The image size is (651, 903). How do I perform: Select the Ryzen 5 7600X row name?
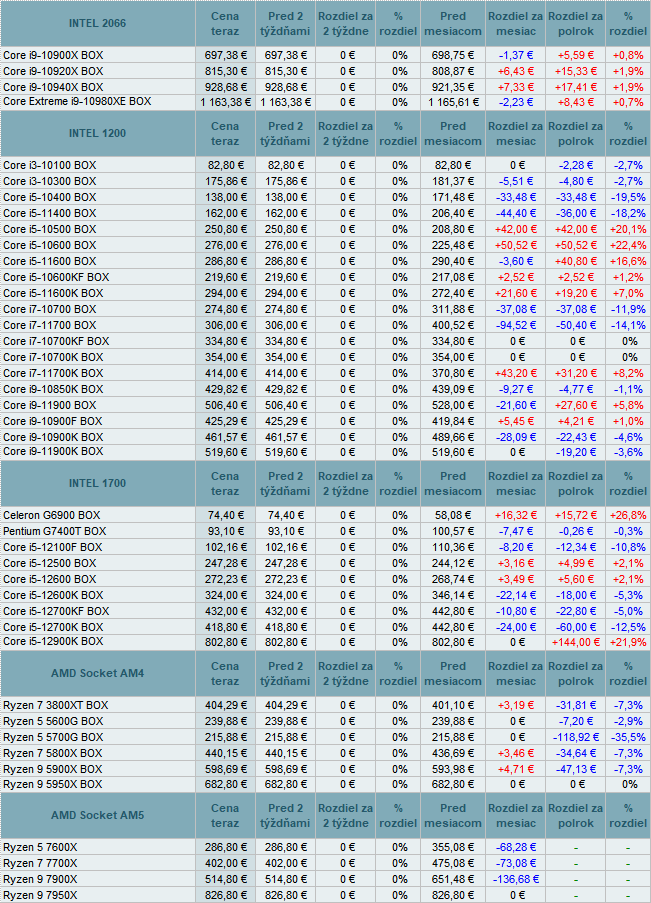(x=40, y=848)
